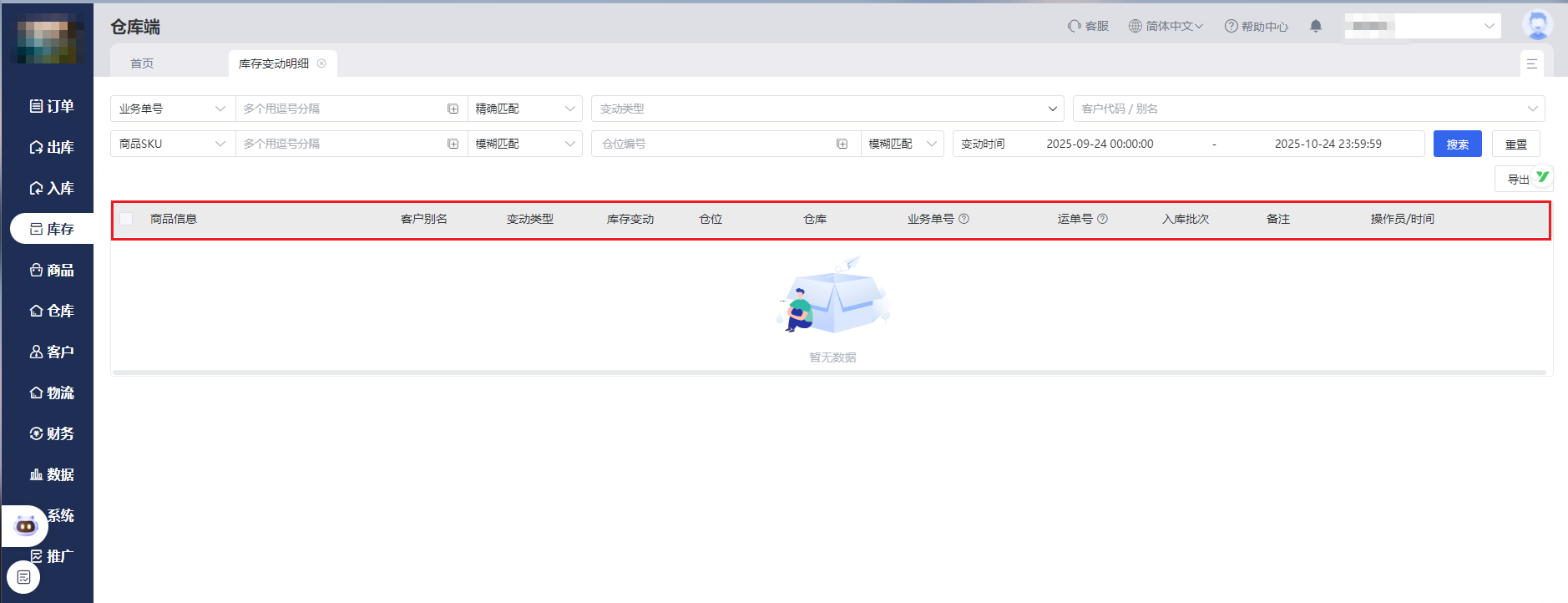Click the tab list menu icon
Viewport: 1568px width, 603px height.
coord(1532,63)
